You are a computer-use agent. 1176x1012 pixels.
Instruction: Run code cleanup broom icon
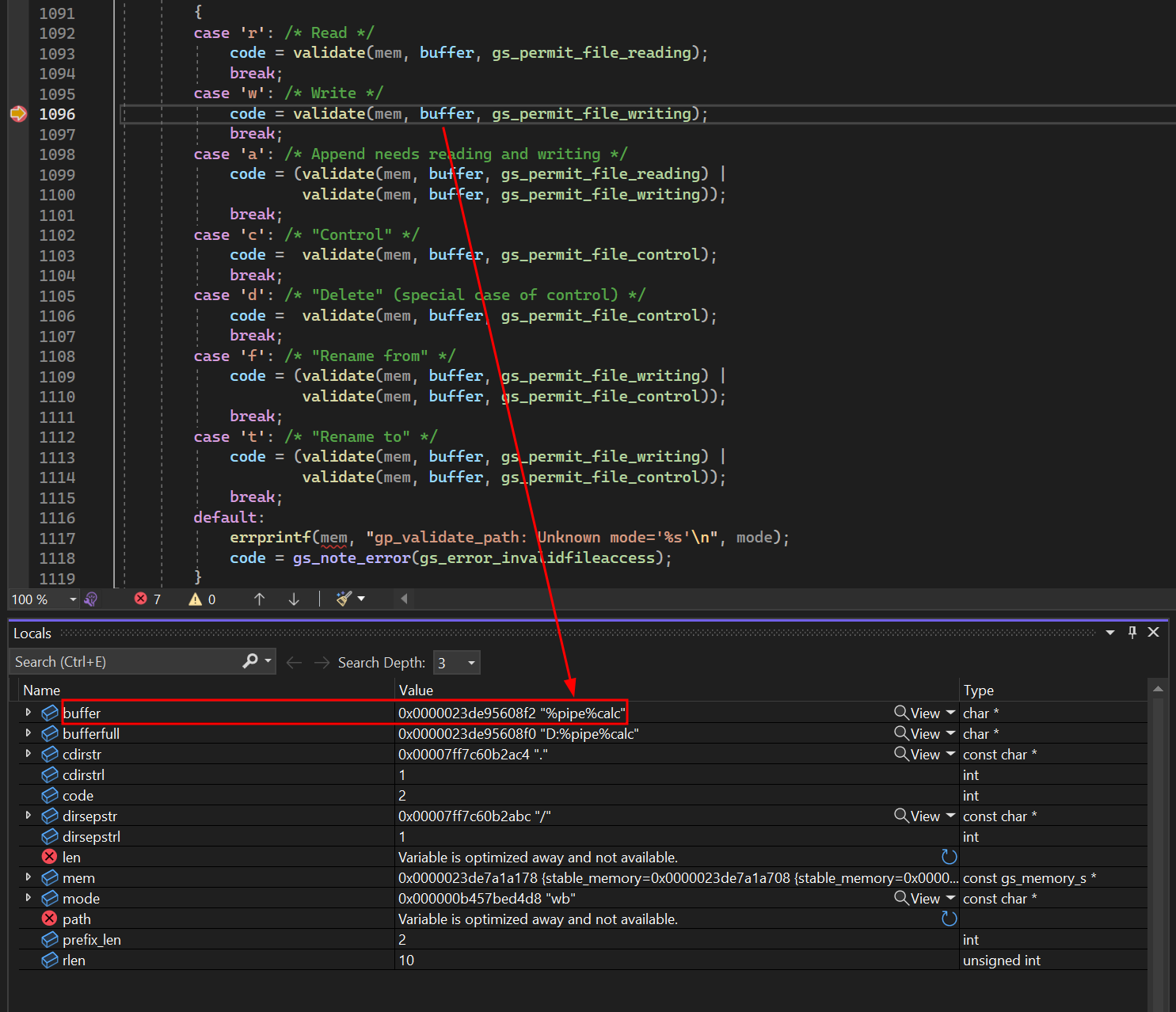pos(344,599)
